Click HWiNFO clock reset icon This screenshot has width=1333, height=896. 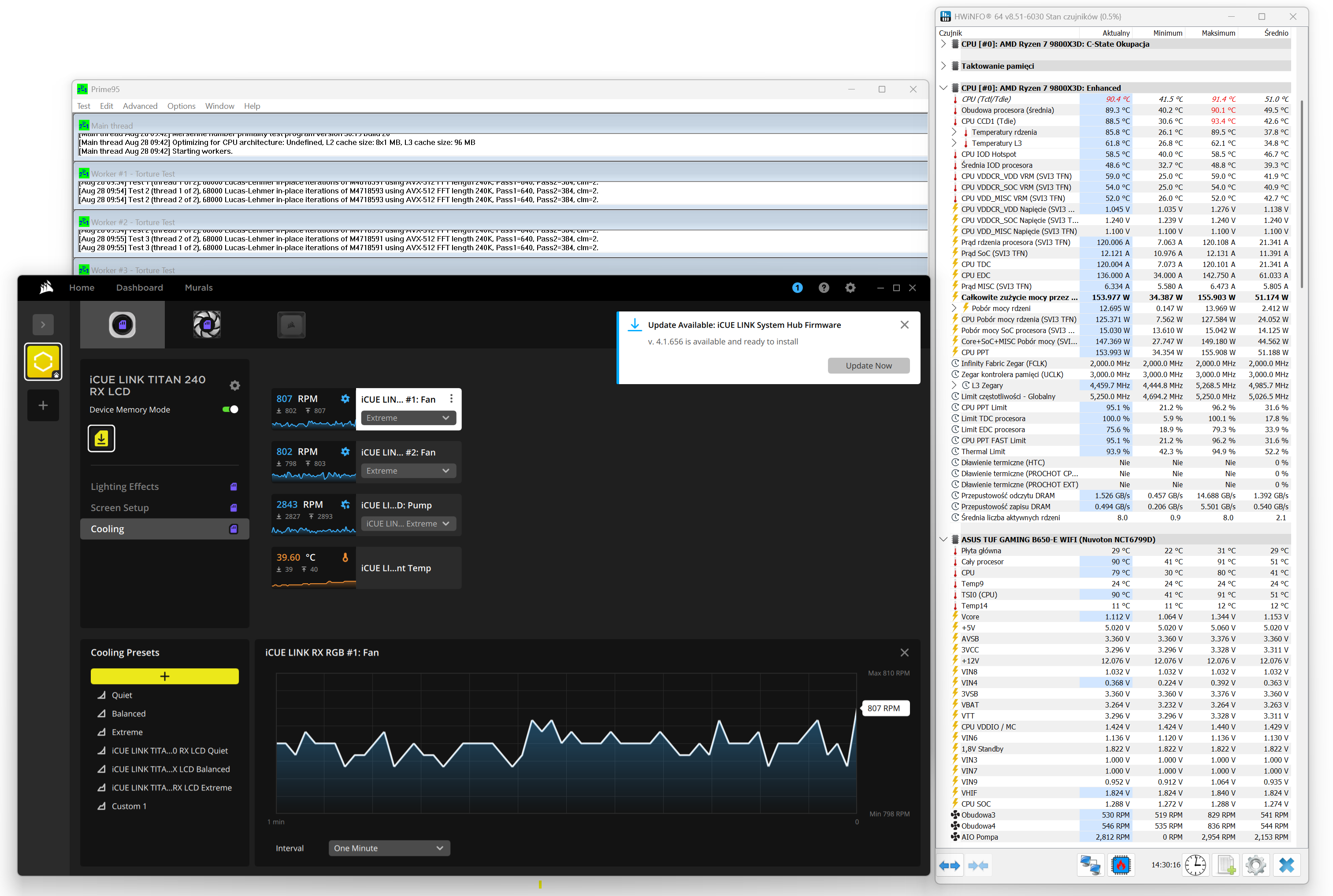1195,865
